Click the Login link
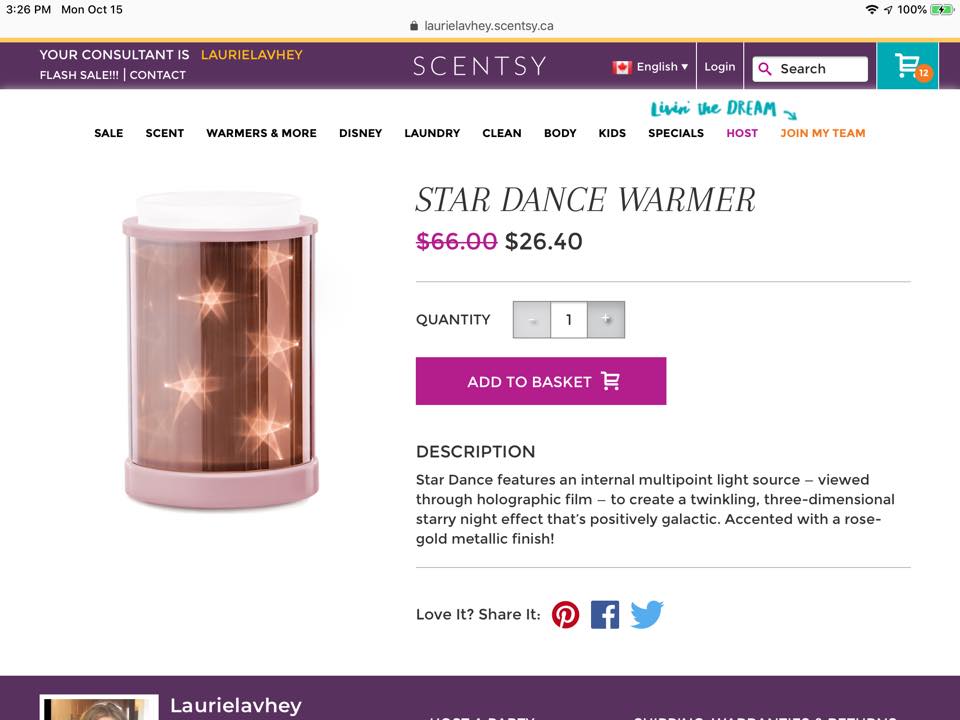The height and width of the screenshot is (720, 960). [x=719, y=67]
